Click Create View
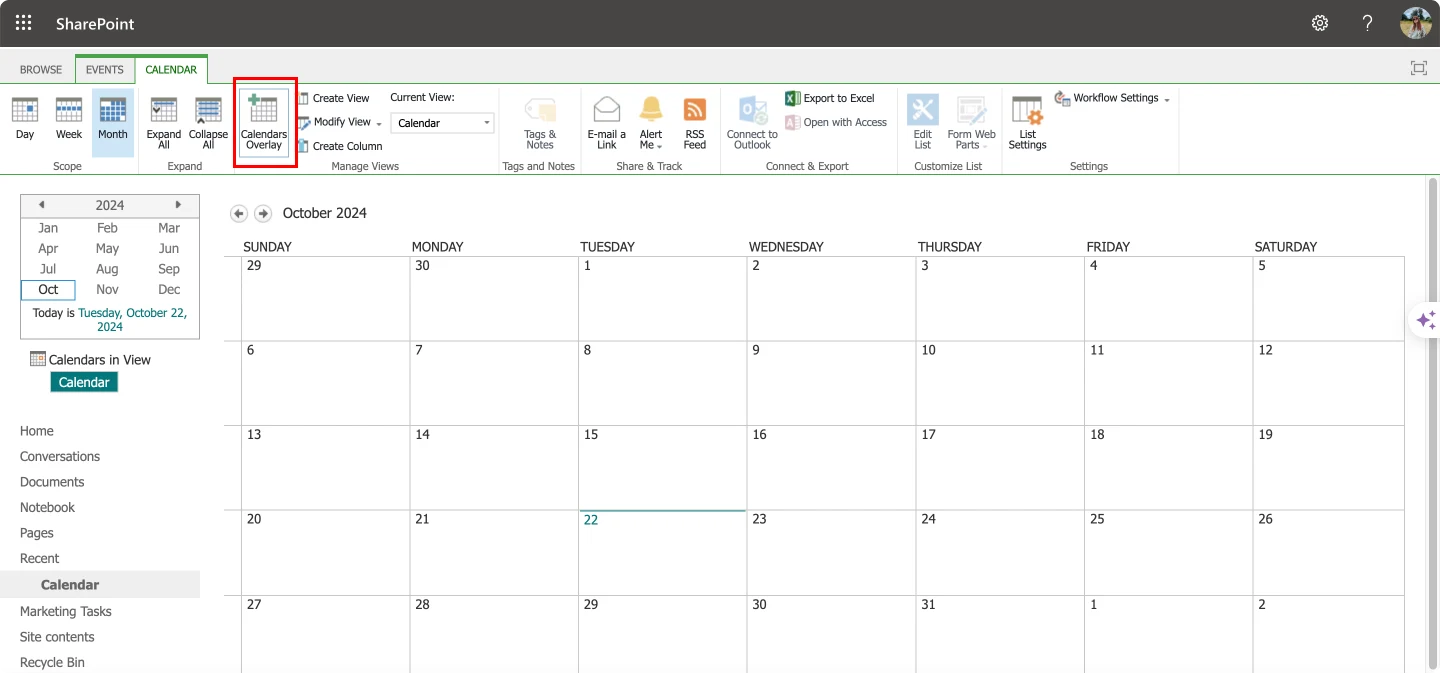This screenshot has height=673, width=1440. (334, 98)
